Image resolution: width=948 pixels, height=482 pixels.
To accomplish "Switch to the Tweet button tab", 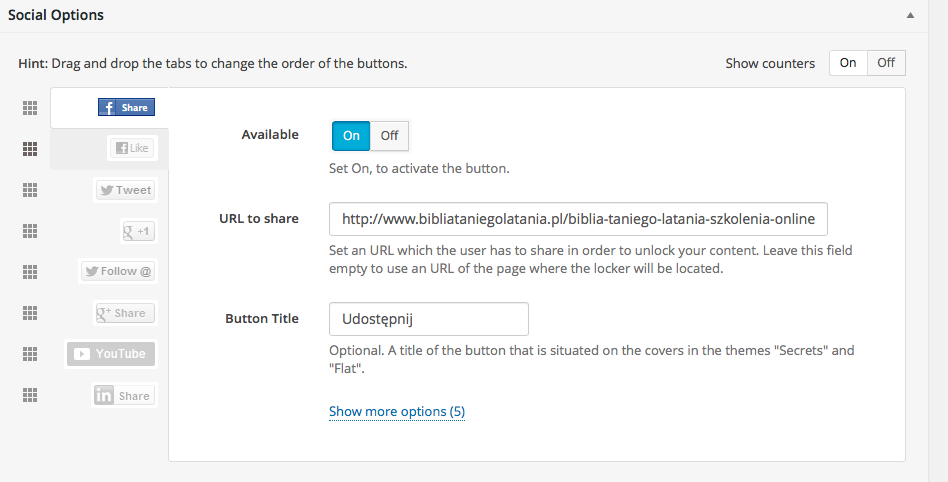I will point(124,190).
